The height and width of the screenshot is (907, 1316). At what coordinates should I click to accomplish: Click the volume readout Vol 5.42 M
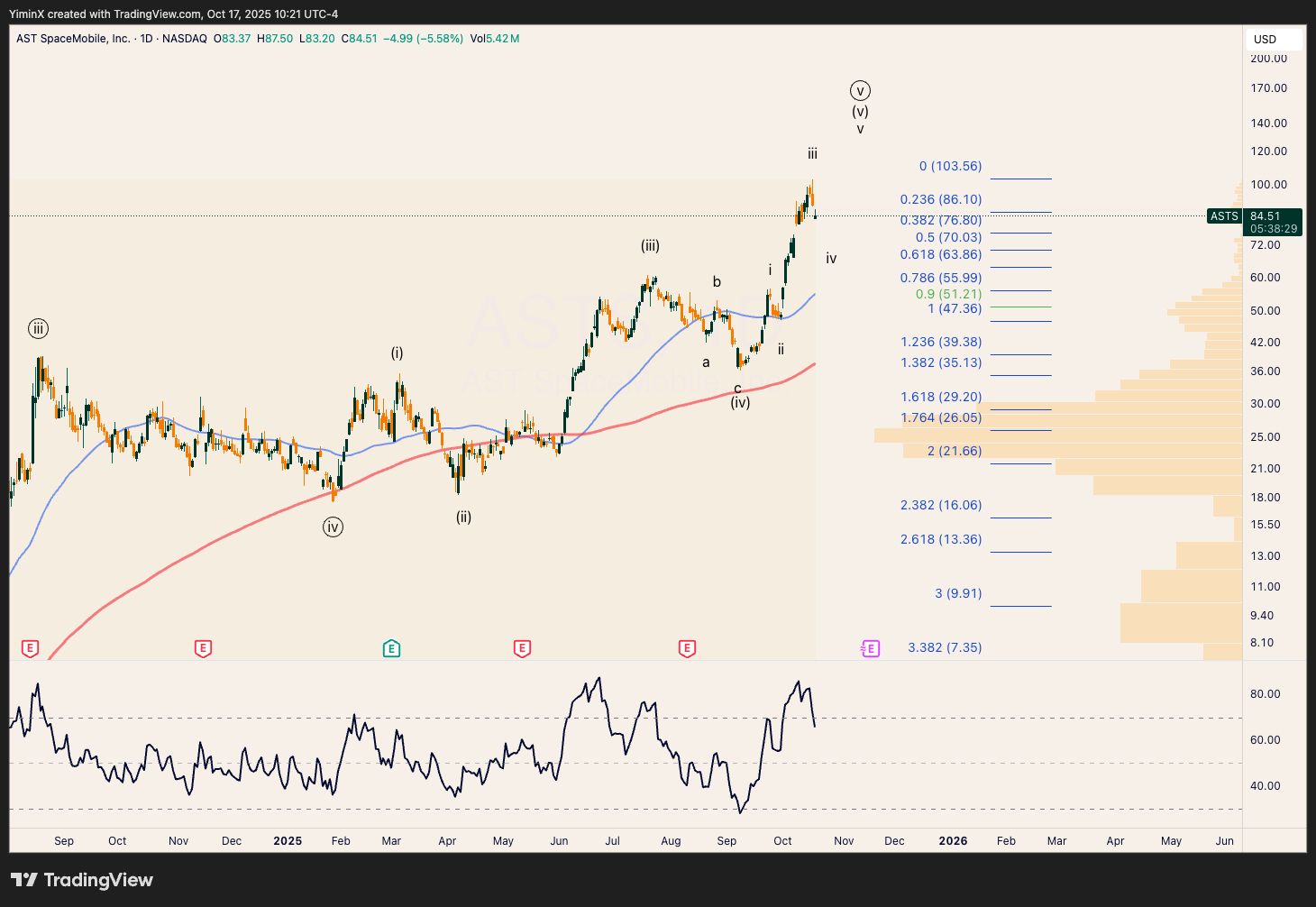click(495, 39)
